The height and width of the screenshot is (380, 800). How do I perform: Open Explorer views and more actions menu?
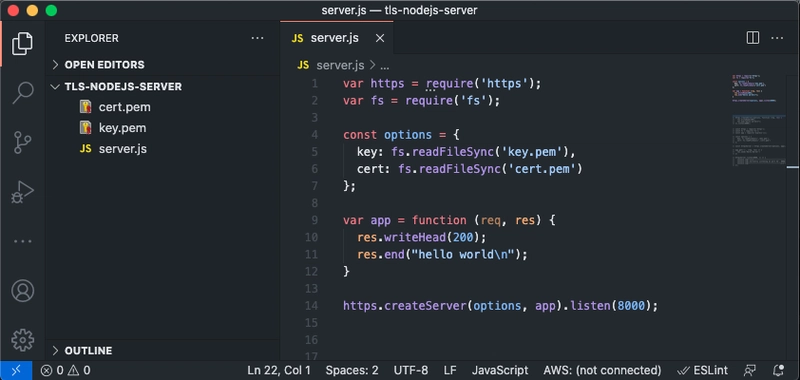point(258,38)
